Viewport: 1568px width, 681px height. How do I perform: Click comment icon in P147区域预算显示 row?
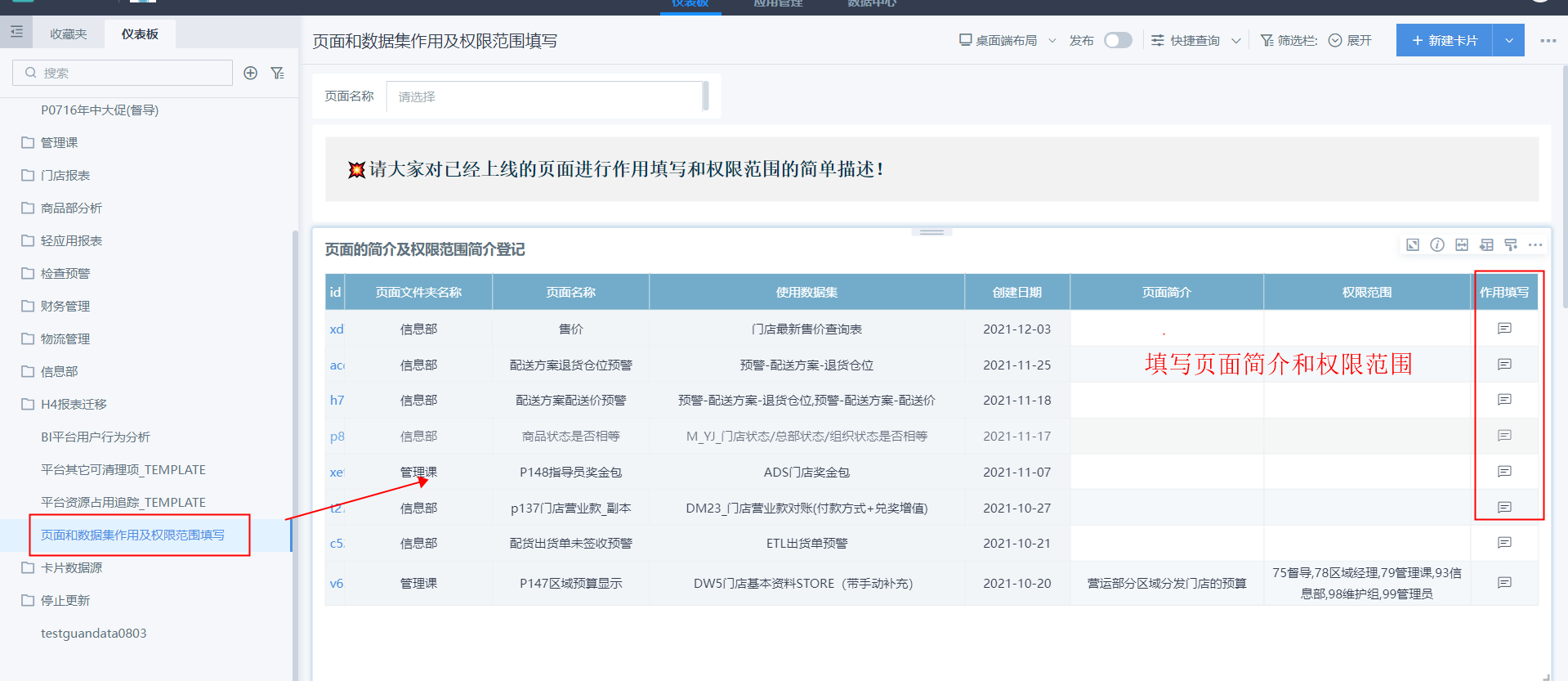pyautogui.click(x=1504, y=583)
